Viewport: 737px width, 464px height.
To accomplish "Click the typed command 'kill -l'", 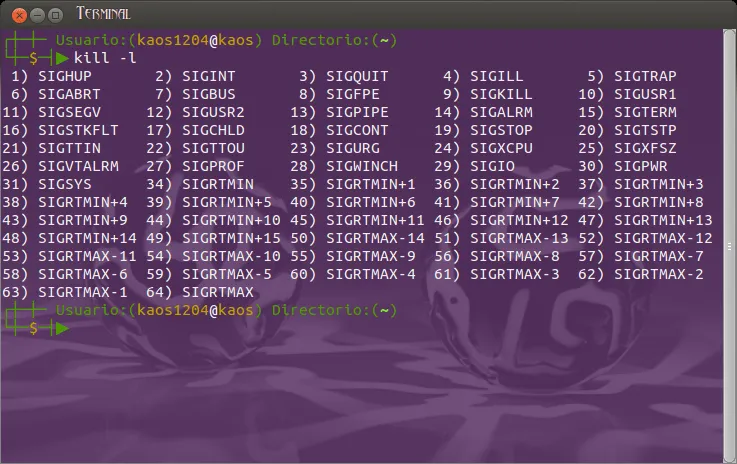I will (105, 58).
